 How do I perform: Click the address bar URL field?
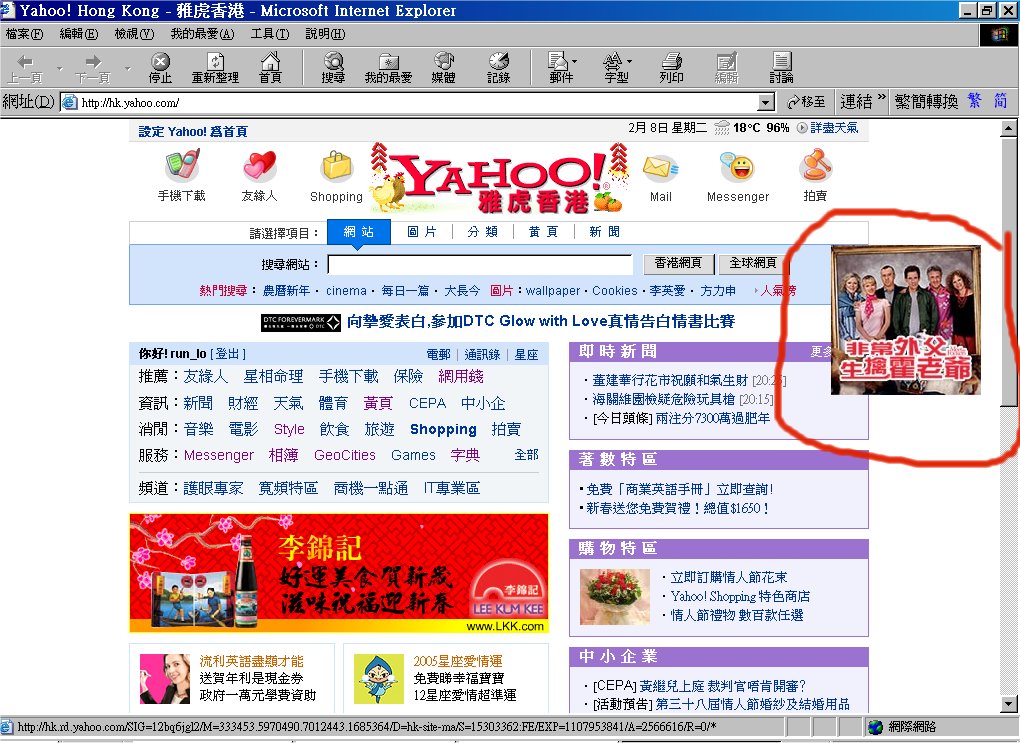[417, 102]
